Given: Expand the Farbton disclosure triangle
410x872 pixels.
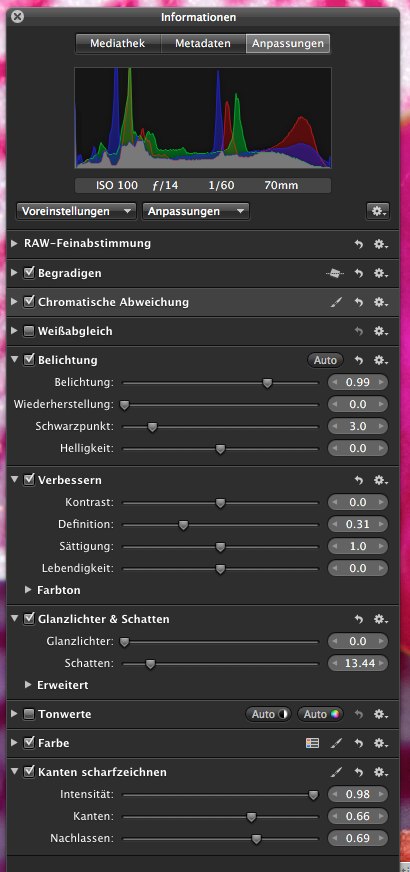Looking at the screenshot, I should tap(28, 590).
